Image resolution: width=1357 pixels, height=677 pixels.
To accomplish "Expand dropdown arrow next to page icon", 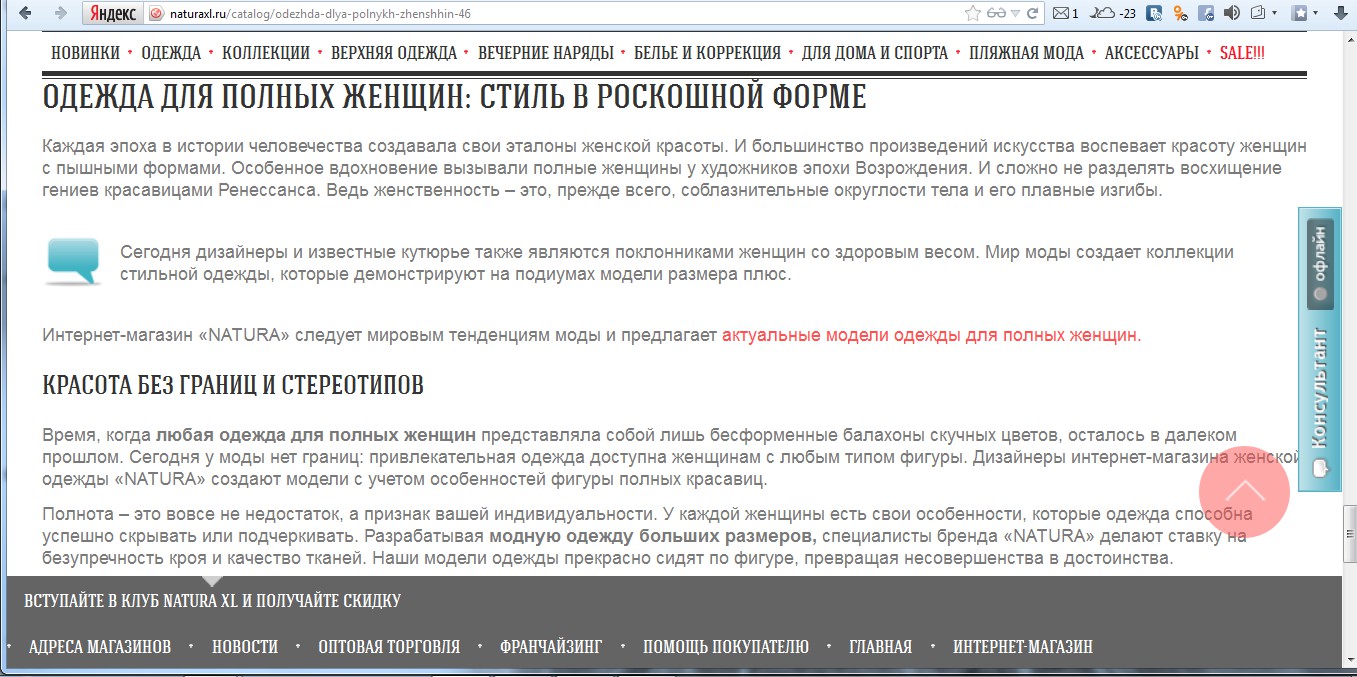I will (x=1276, y=14).
